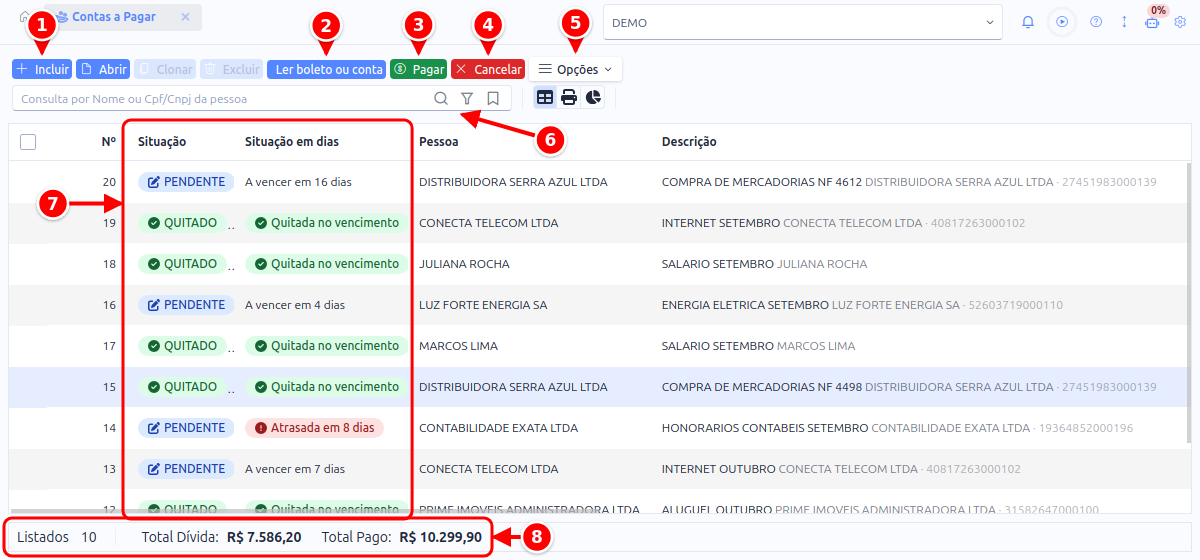Click 'A vencer em 4 dias' cell
The image size is (1200, 560).
[295, 305]
